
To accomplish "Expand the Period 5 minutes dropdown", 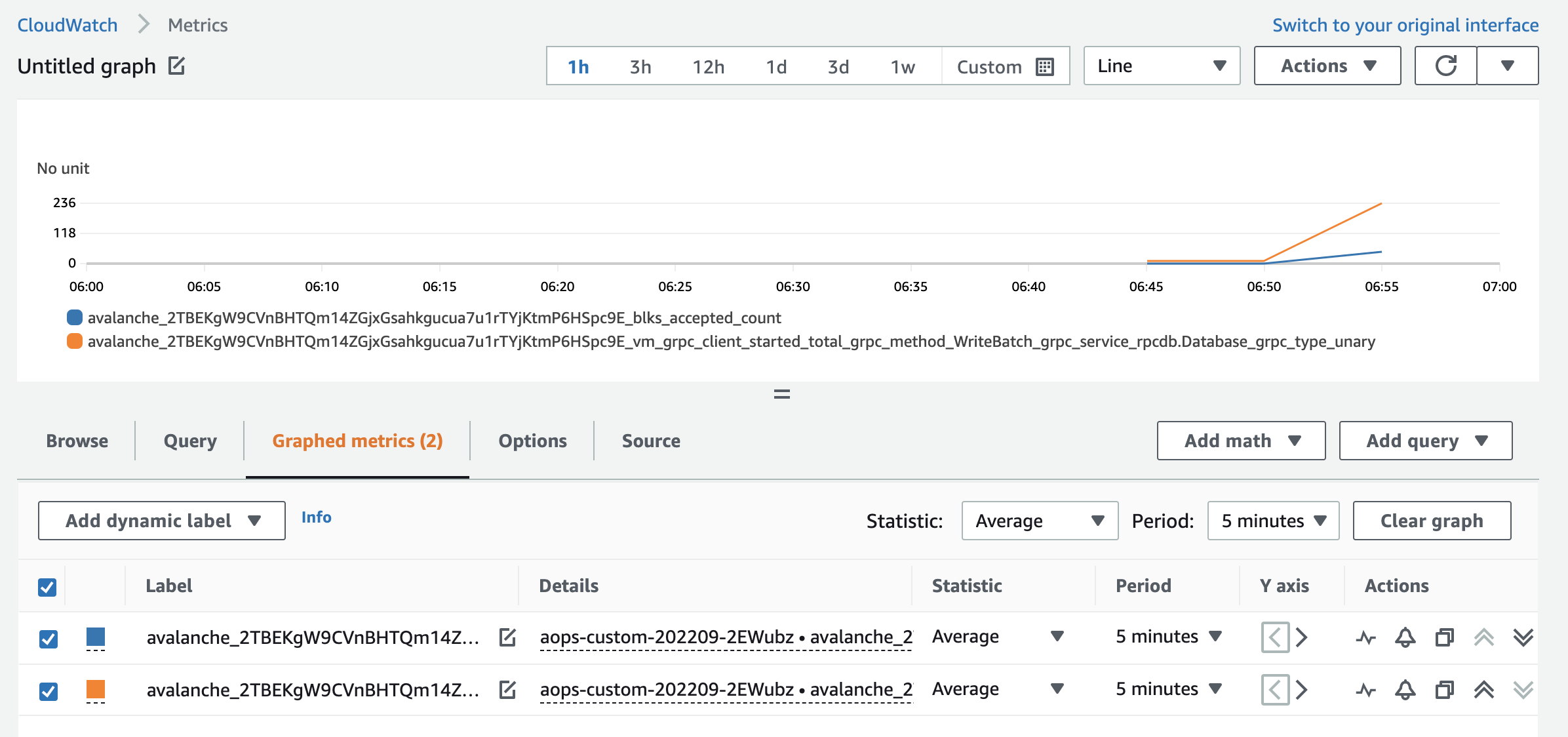I will [1272, 521].
